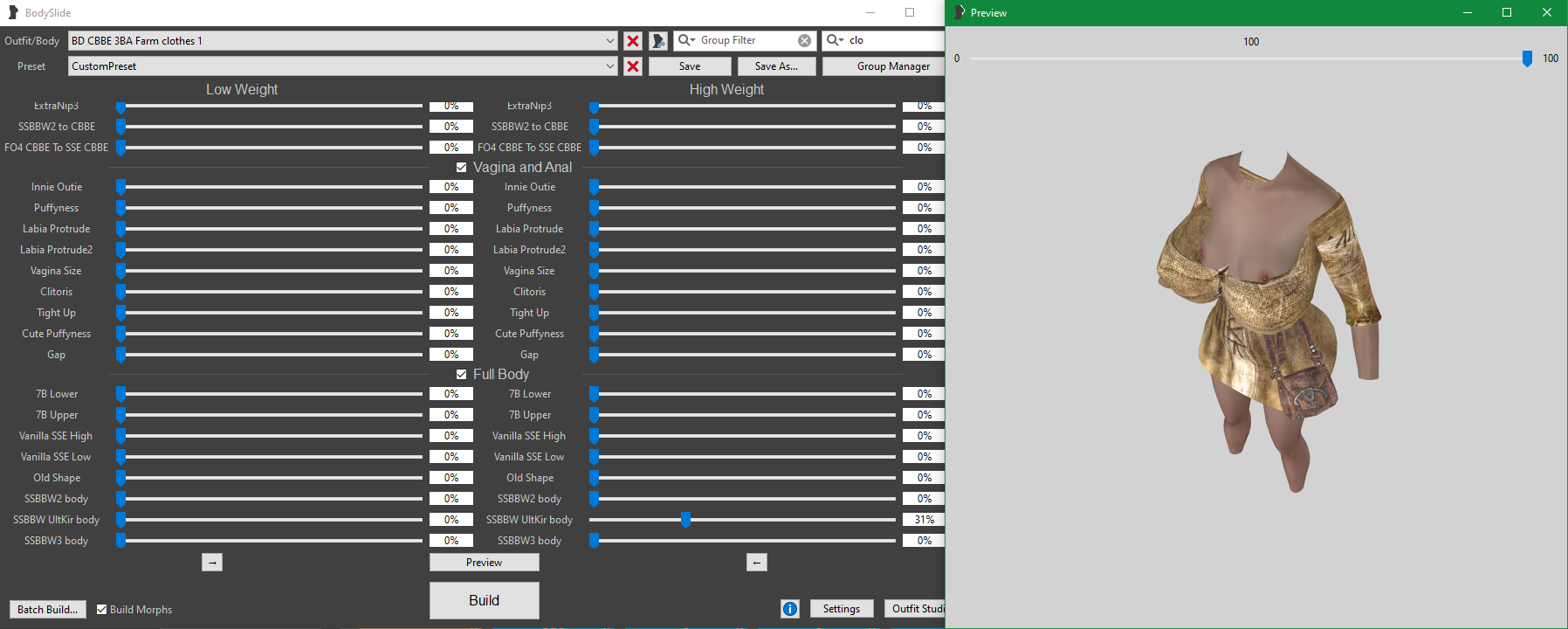Disable the Build Morphs checkbox
The height and width of the screenshot is (629, 1568).
click(102, 610)
